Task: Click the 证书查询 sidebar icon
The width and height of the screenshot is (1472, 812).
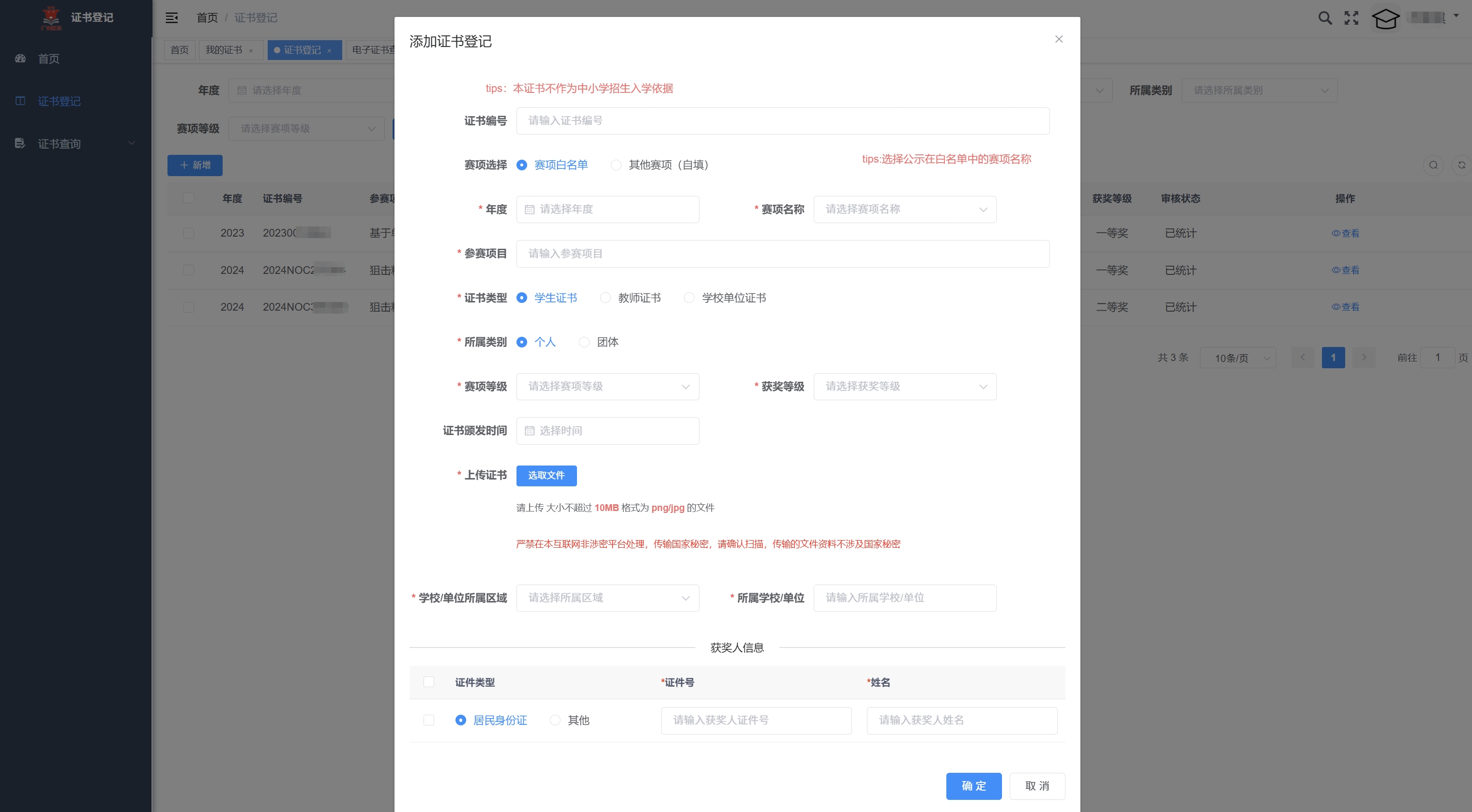Action: pos(20,143)
